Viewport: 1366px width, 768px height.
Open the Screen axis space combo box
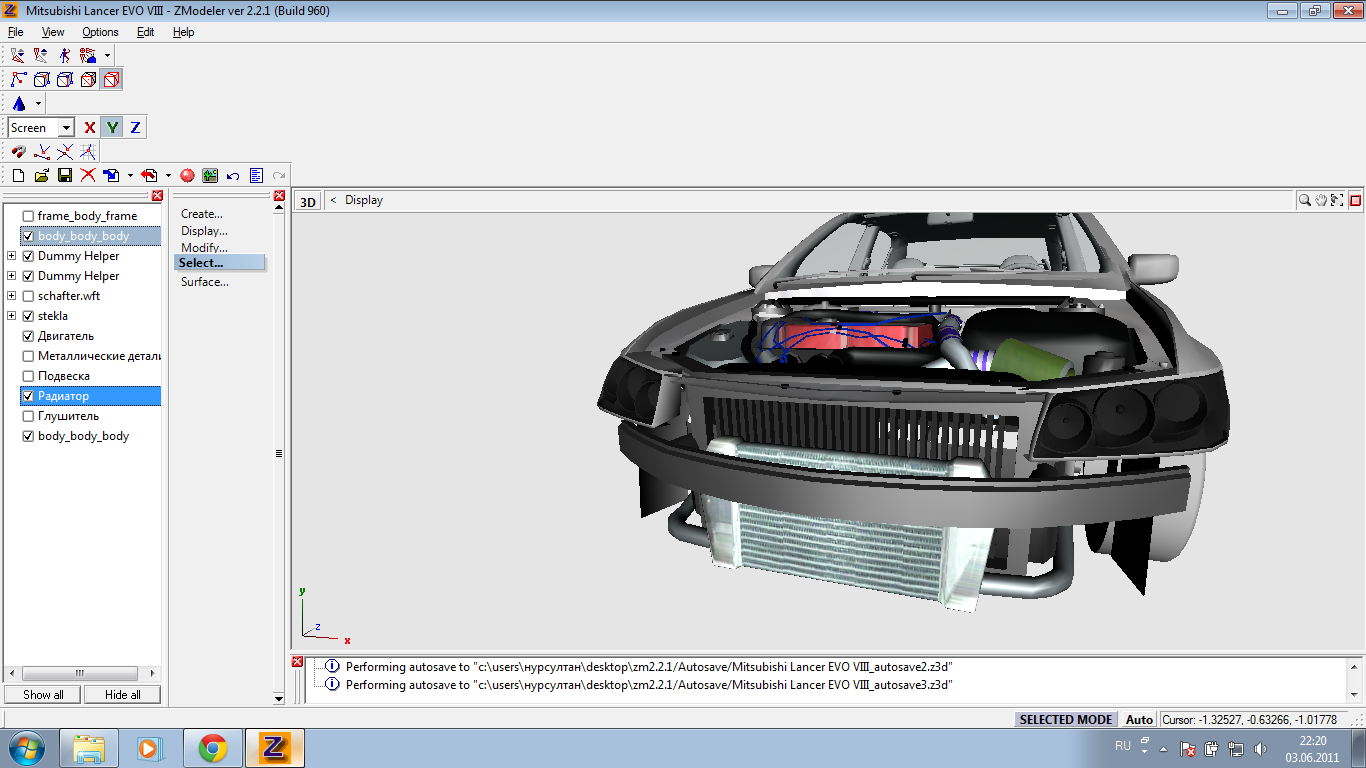point(41,127)
